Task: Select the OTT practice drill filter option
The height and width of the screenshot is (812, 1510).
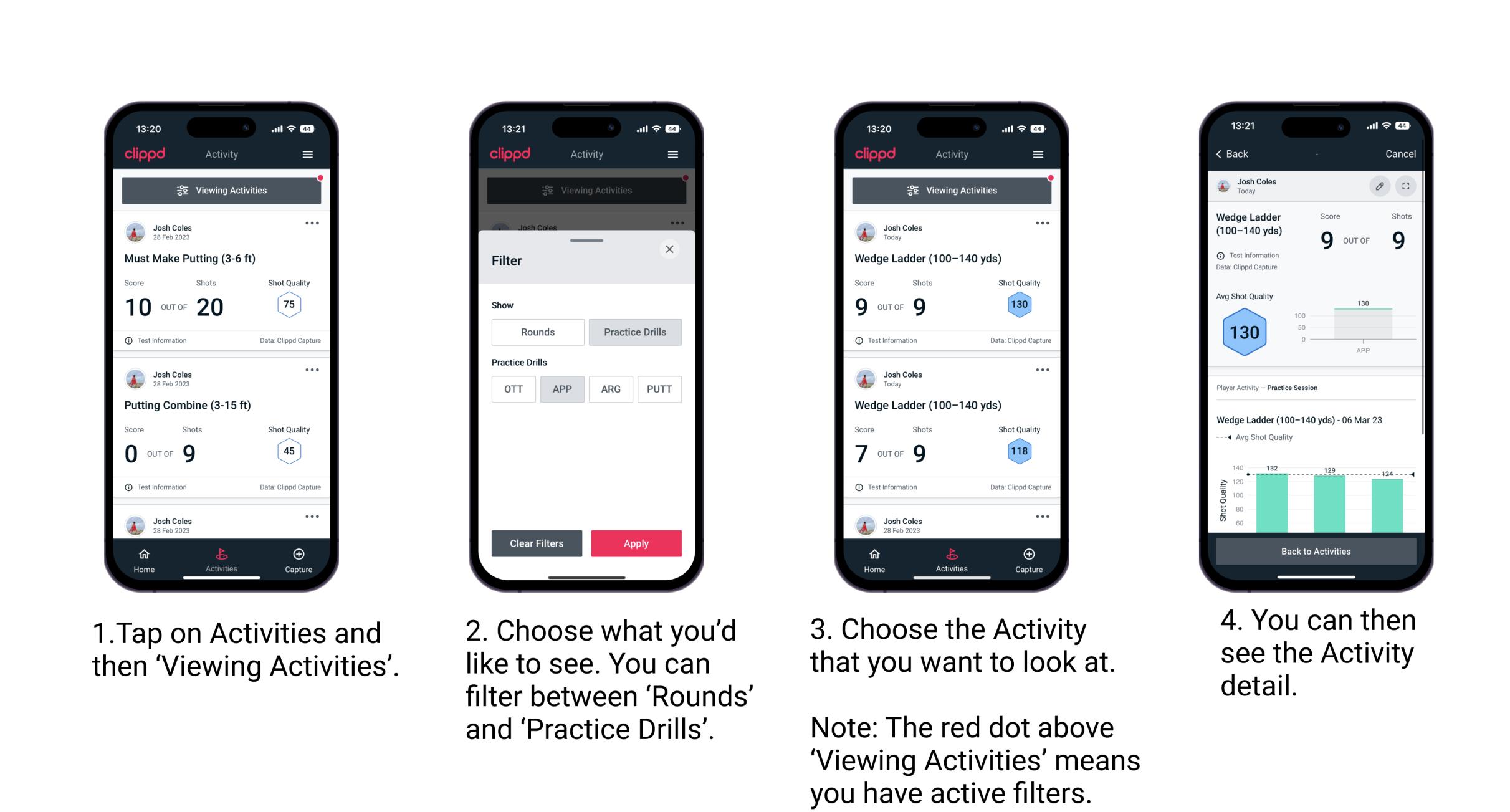Action: pyautogui.click(x=511, y=389)
